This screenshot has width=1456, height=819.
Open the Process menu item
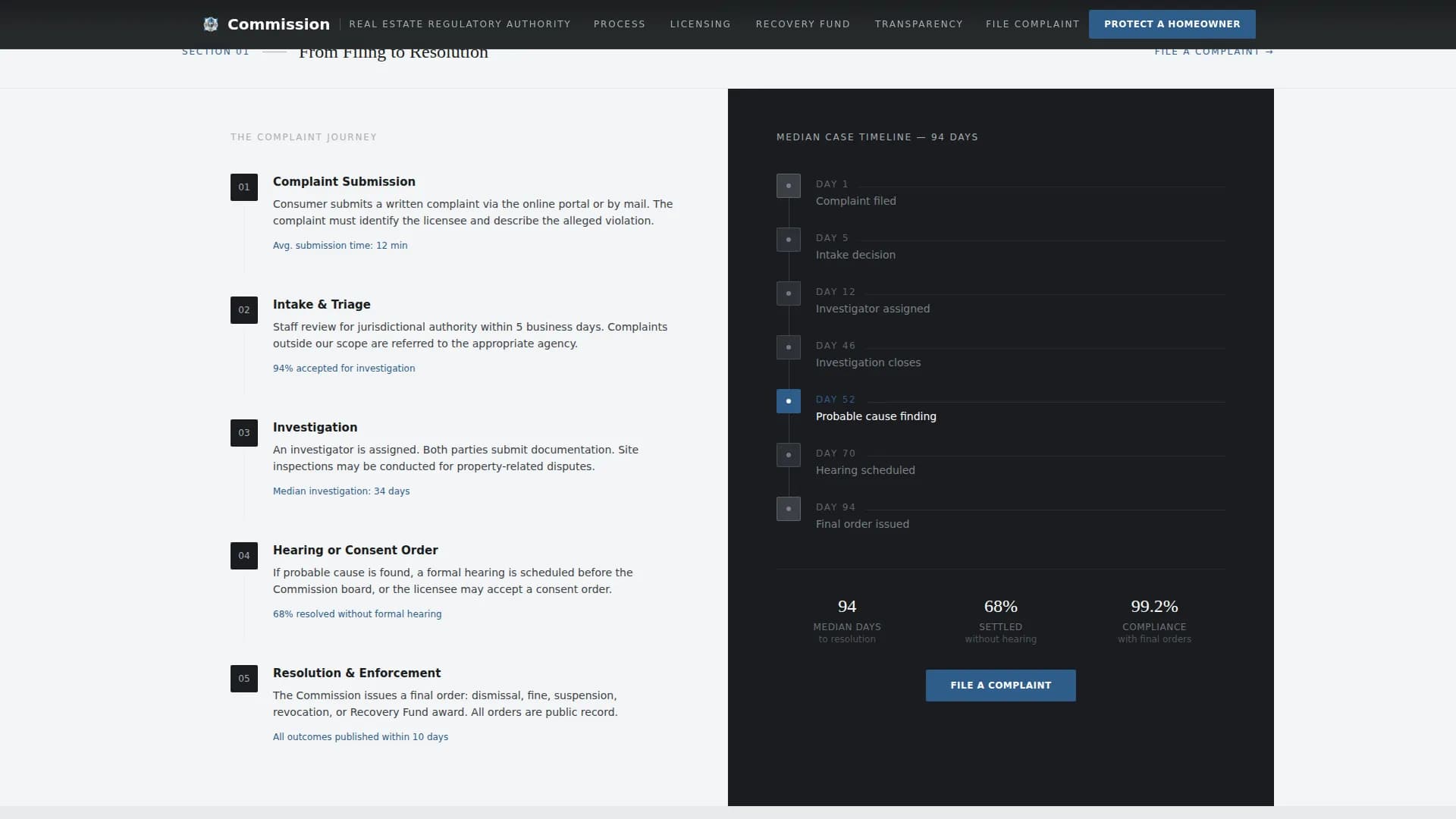click(620, 24)
